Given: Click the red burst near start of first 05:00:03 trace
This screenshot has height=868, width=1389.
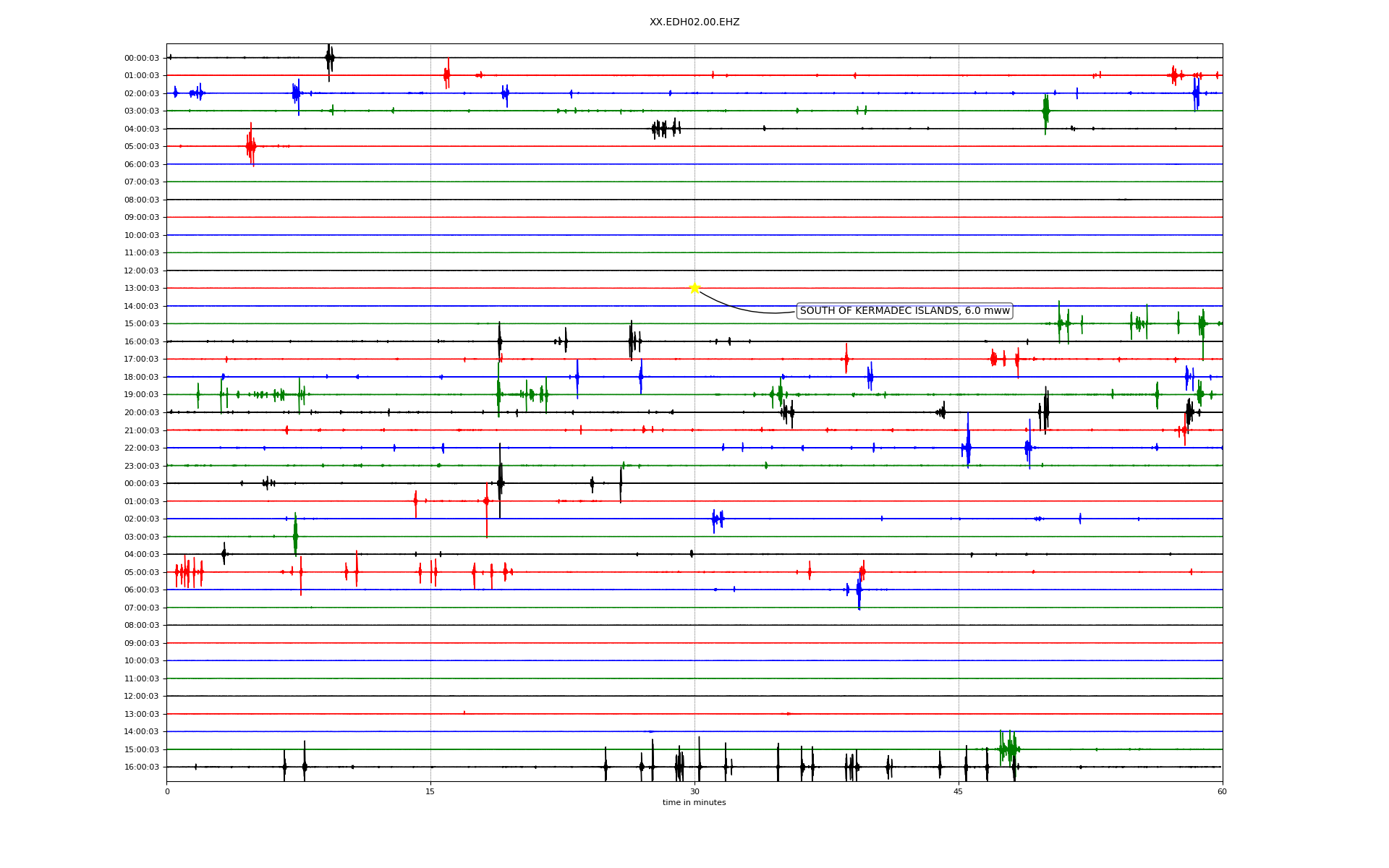Looking at the screenshot, I should (x=251, y=145).
